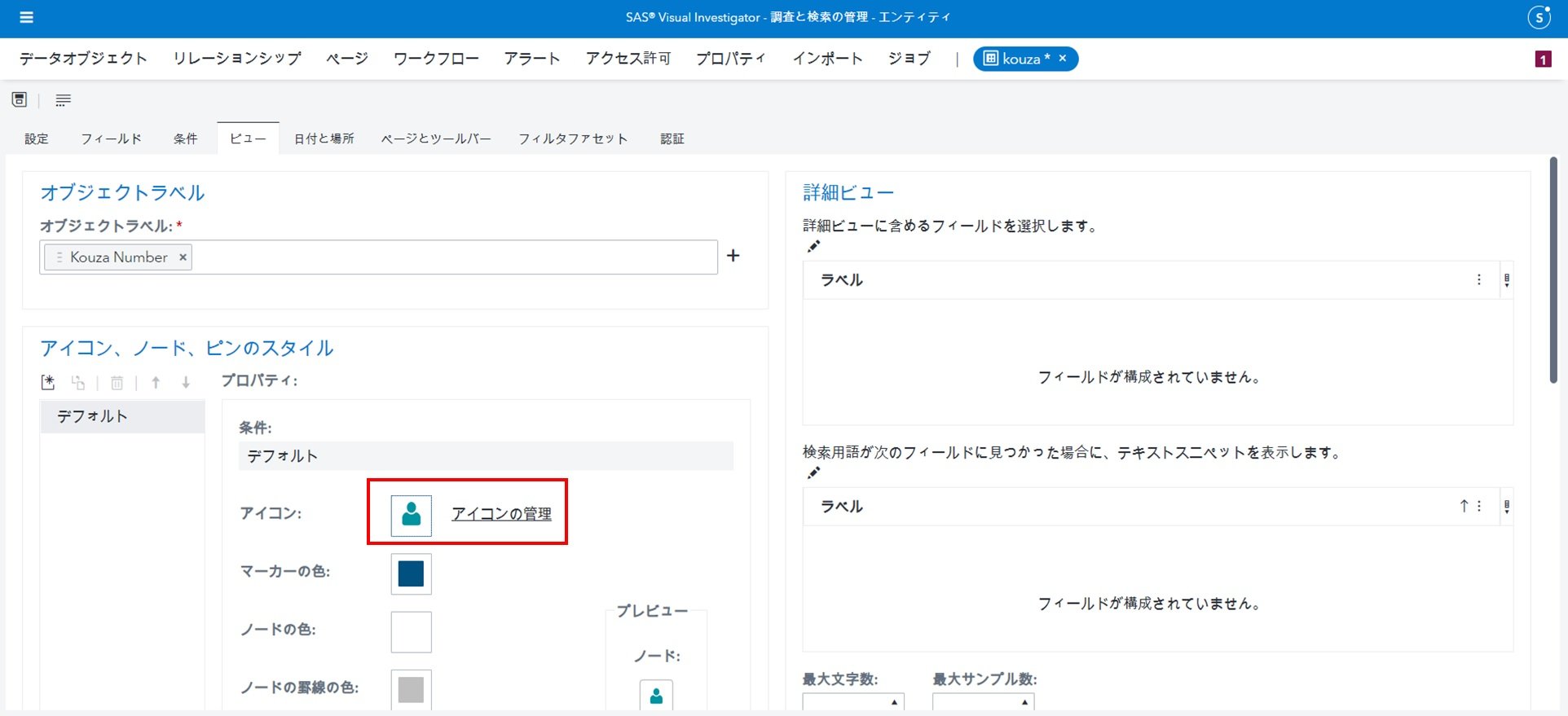Switch to the 認証 tab
The height and width of the screenshot is (716, 1568).
672,138
